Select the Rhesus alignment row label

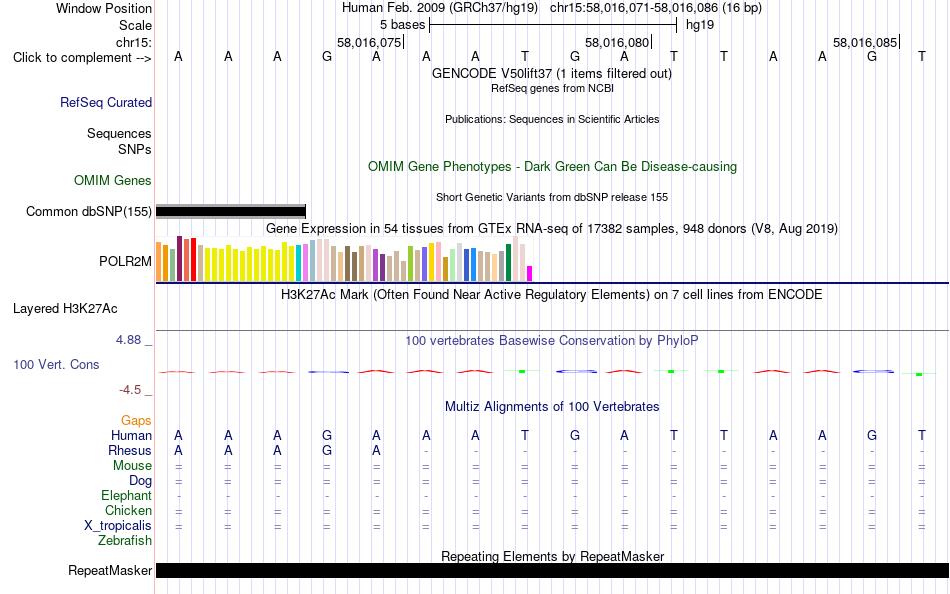[x=130, y=451]
